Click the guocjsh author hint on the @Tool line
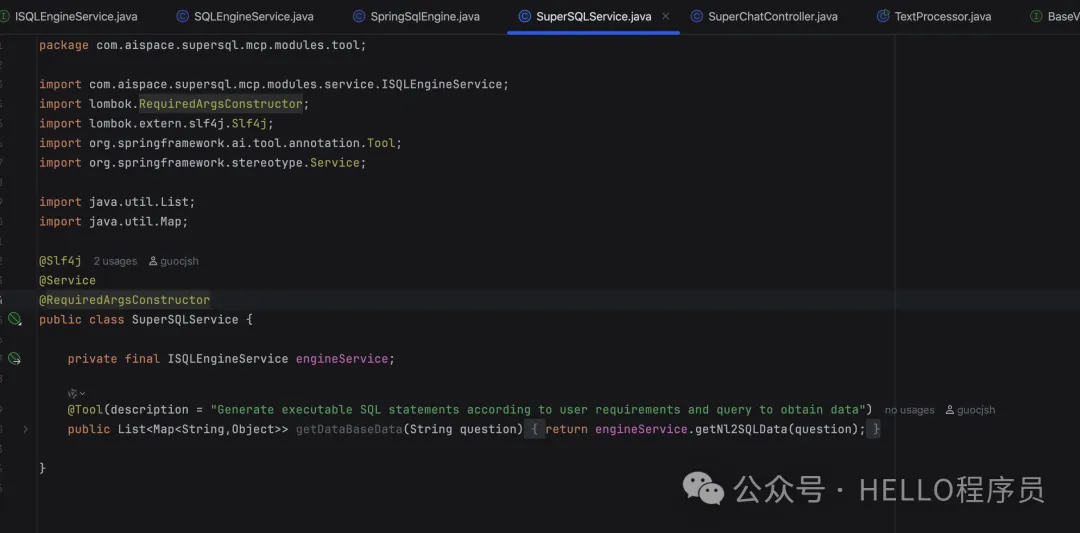The image size is (1080, 533). tap(970, 410)
